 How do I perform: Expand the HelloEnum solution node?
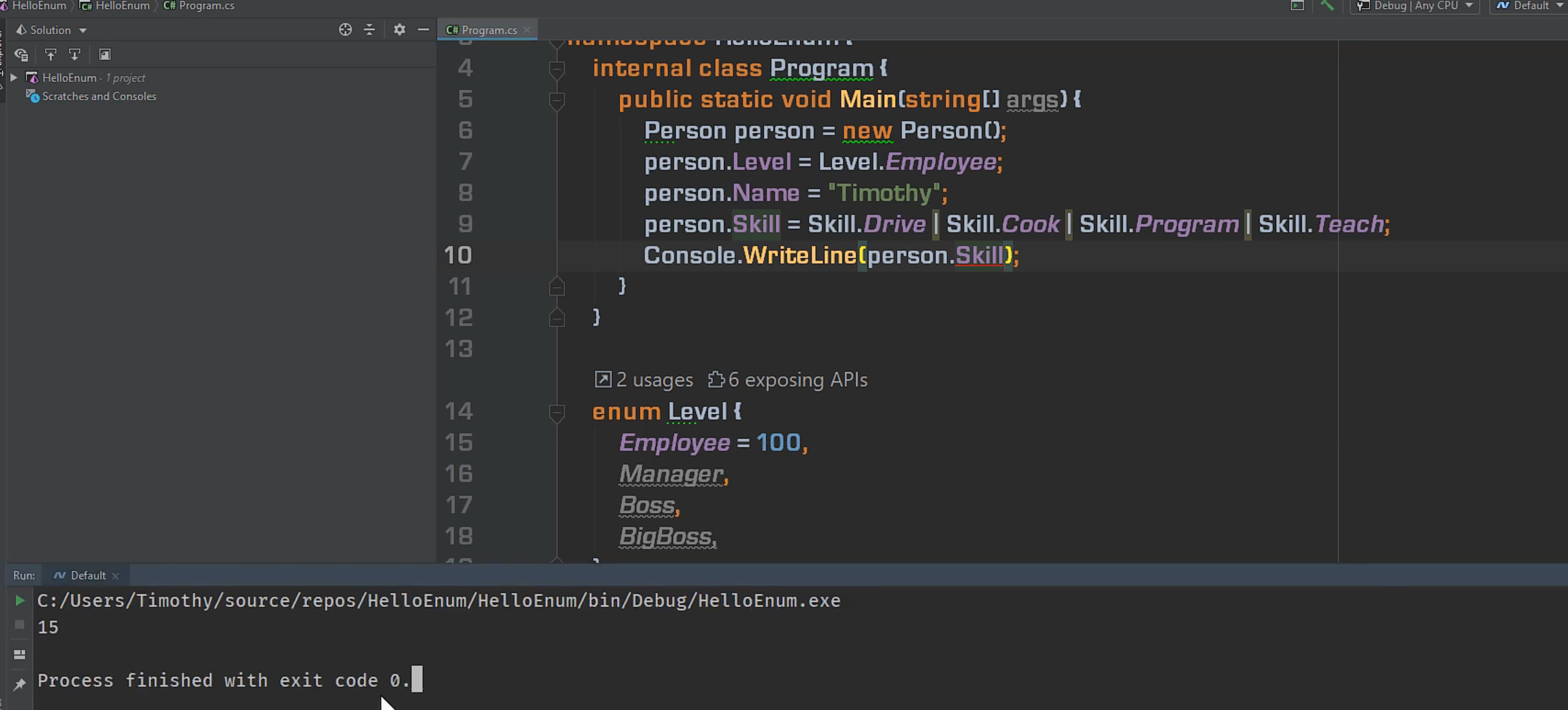[x=13, y=78]
